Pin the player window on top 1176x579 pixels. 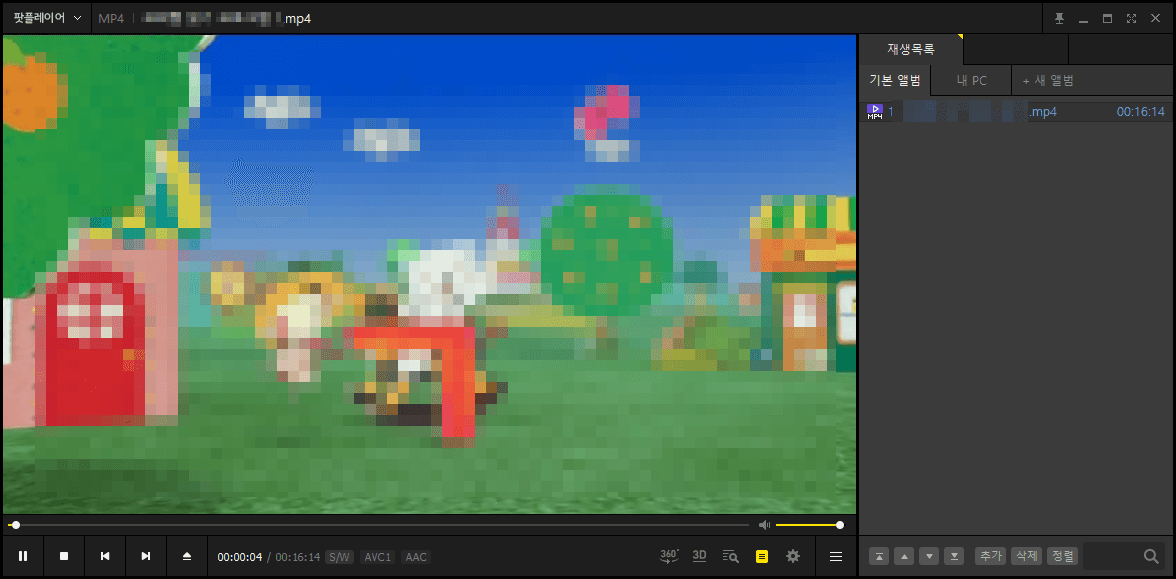1059,19
